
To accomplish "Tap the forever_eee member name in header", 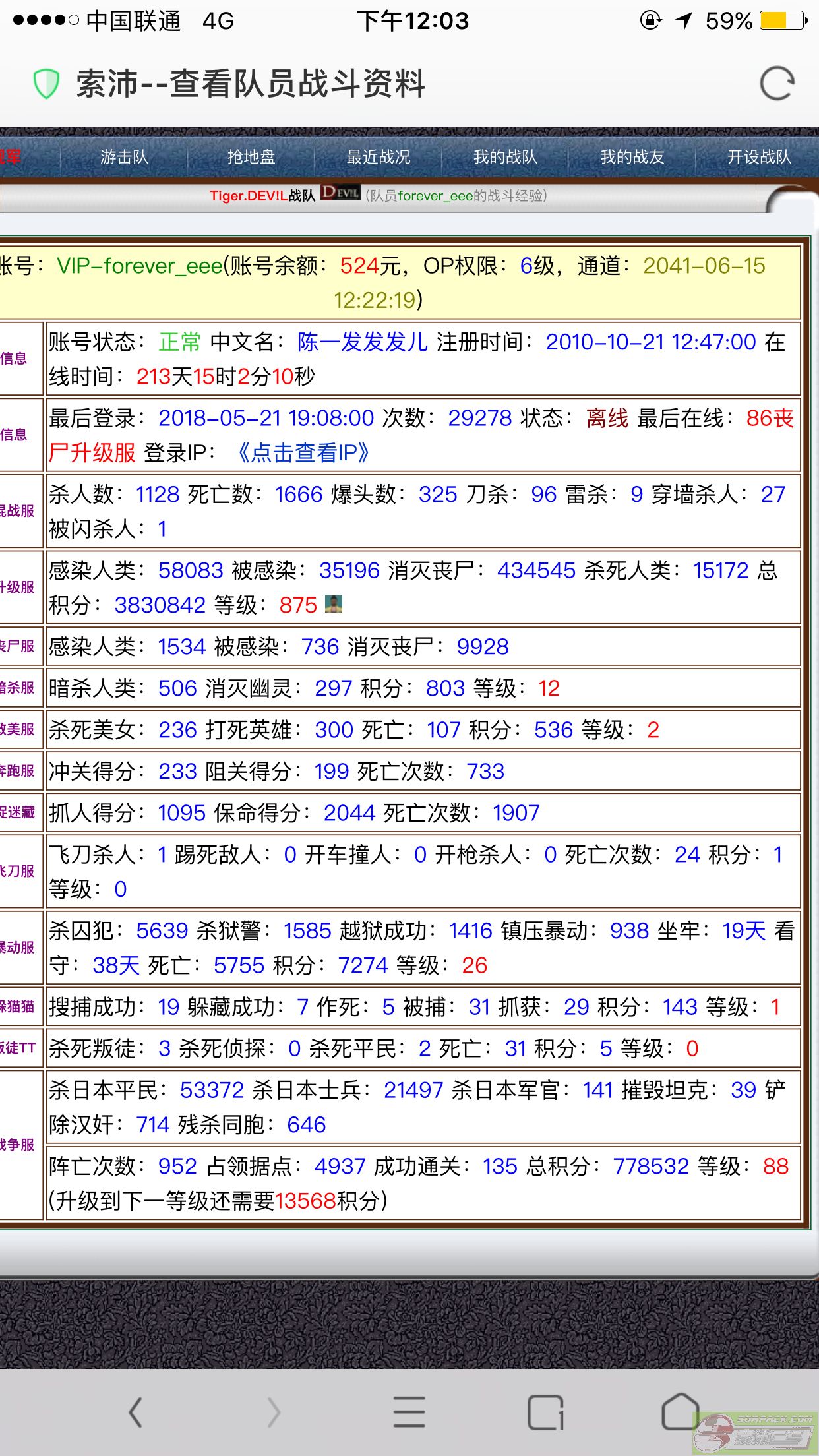I will pyautogui.click(x=435, y=195).
